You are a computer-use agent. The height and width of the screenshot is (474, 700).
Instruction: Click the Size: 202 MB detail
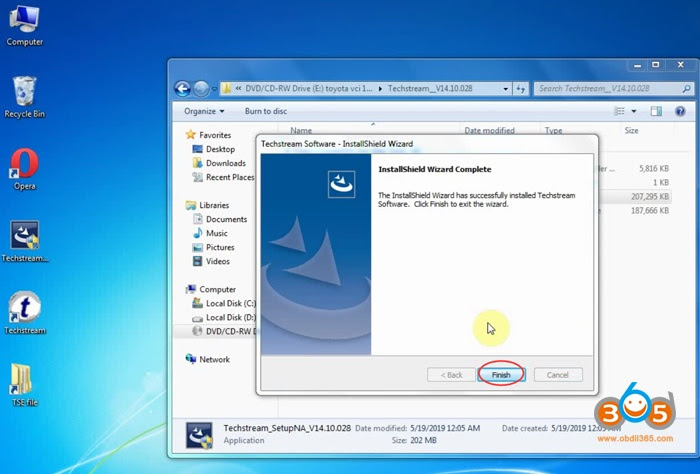pos(414,441)
